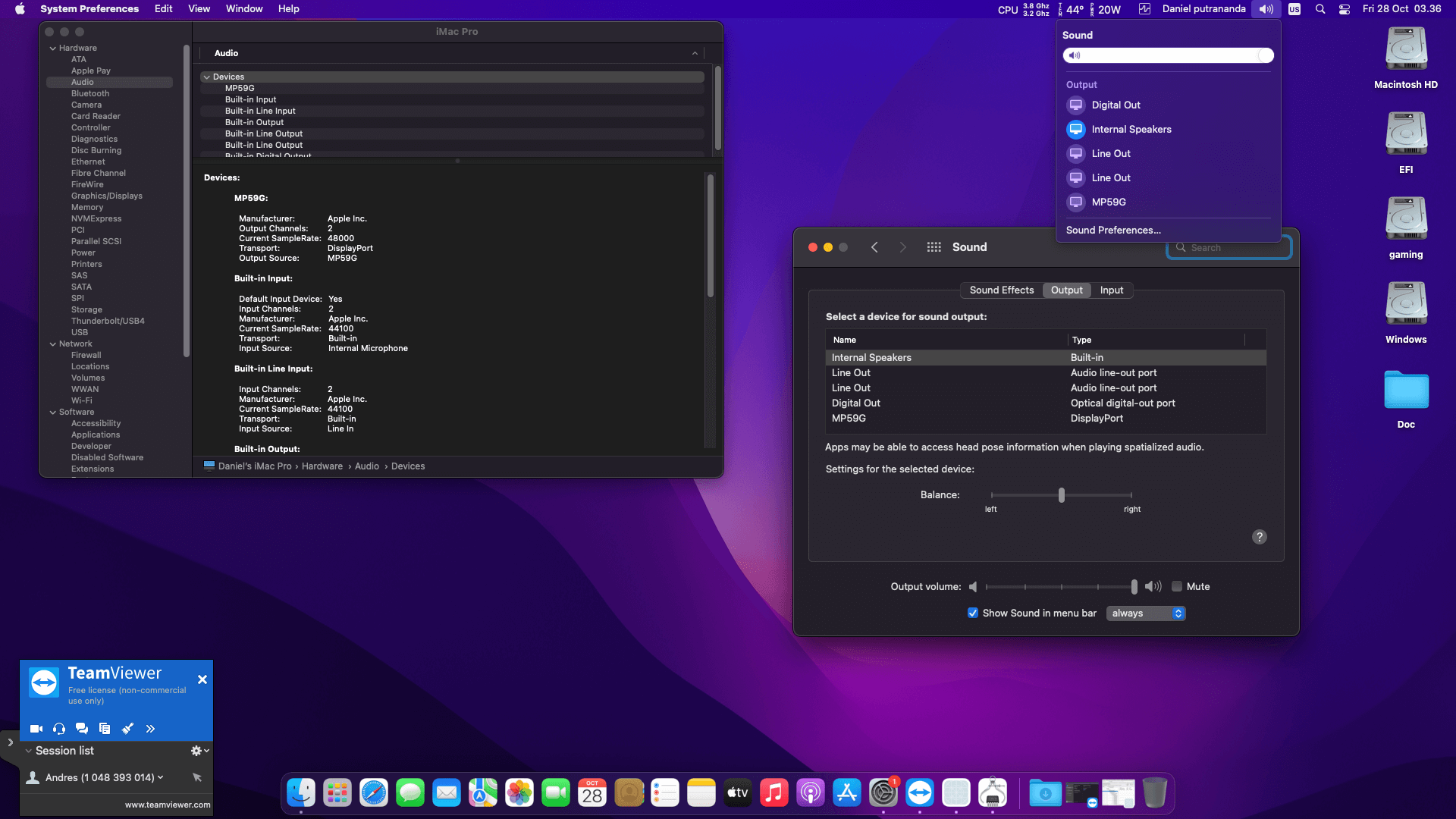1456x819 pixels.
Task: Collapse the Hardware section in the sidebar
Action: pyautogui.click(x=53, y=48)
